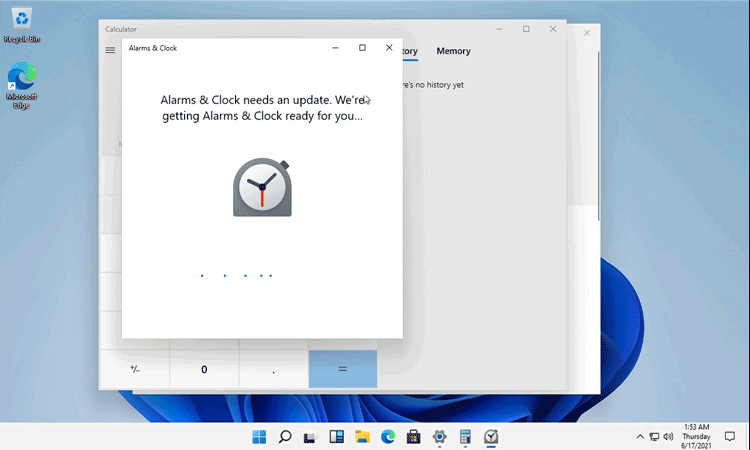Open the Microsoft Edge desktop shortcut
The image size is (750, 450).
tap(22, 85)
